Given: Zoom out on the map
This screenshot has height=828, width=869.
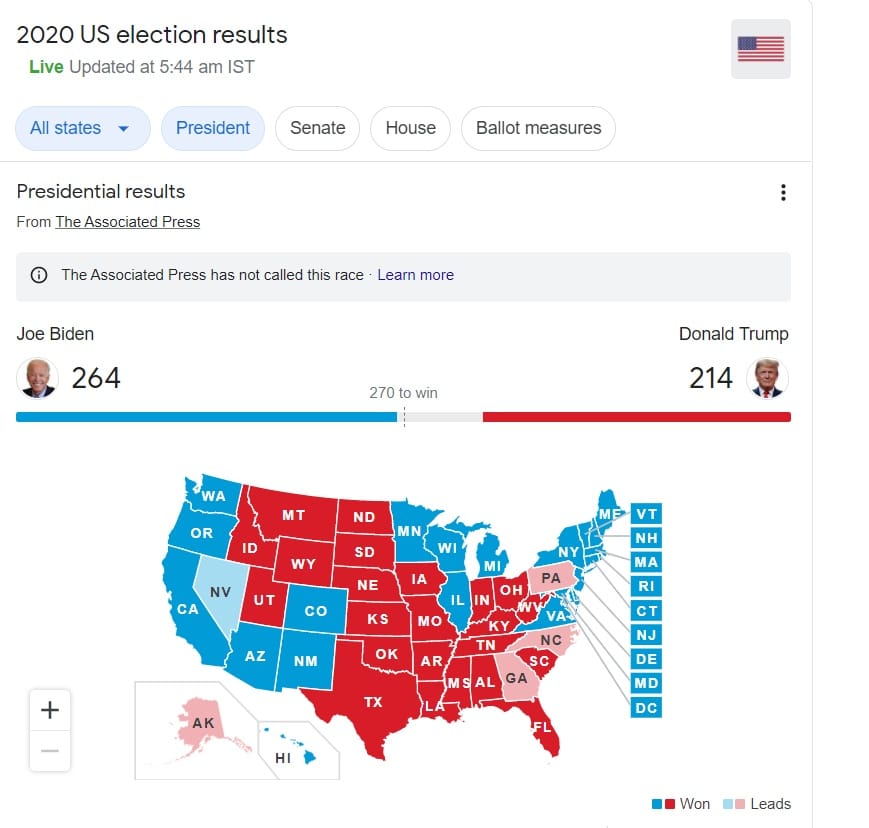Looking at the screenshot, I should tap(50, 751).
